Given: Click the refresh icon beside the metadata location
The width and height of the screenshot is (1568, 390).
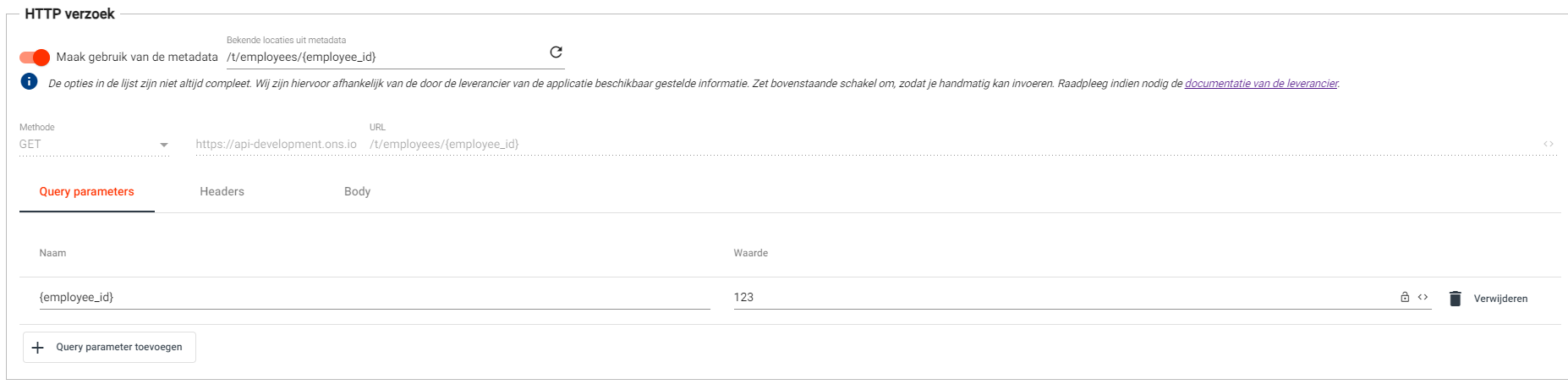Looking at the screenshot, I should [x=556, y=52].
